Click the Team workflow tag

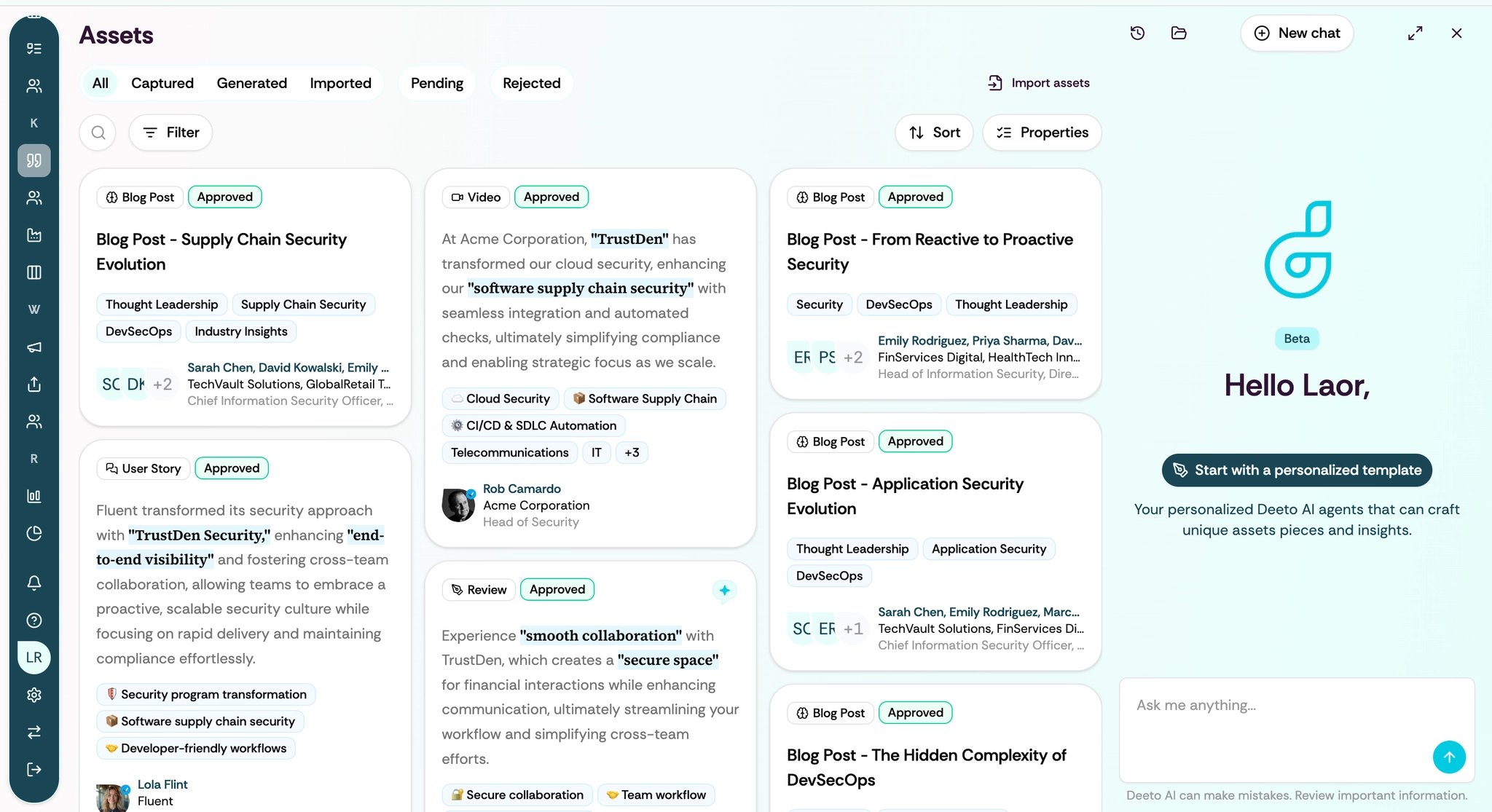[x=656, y=795]
